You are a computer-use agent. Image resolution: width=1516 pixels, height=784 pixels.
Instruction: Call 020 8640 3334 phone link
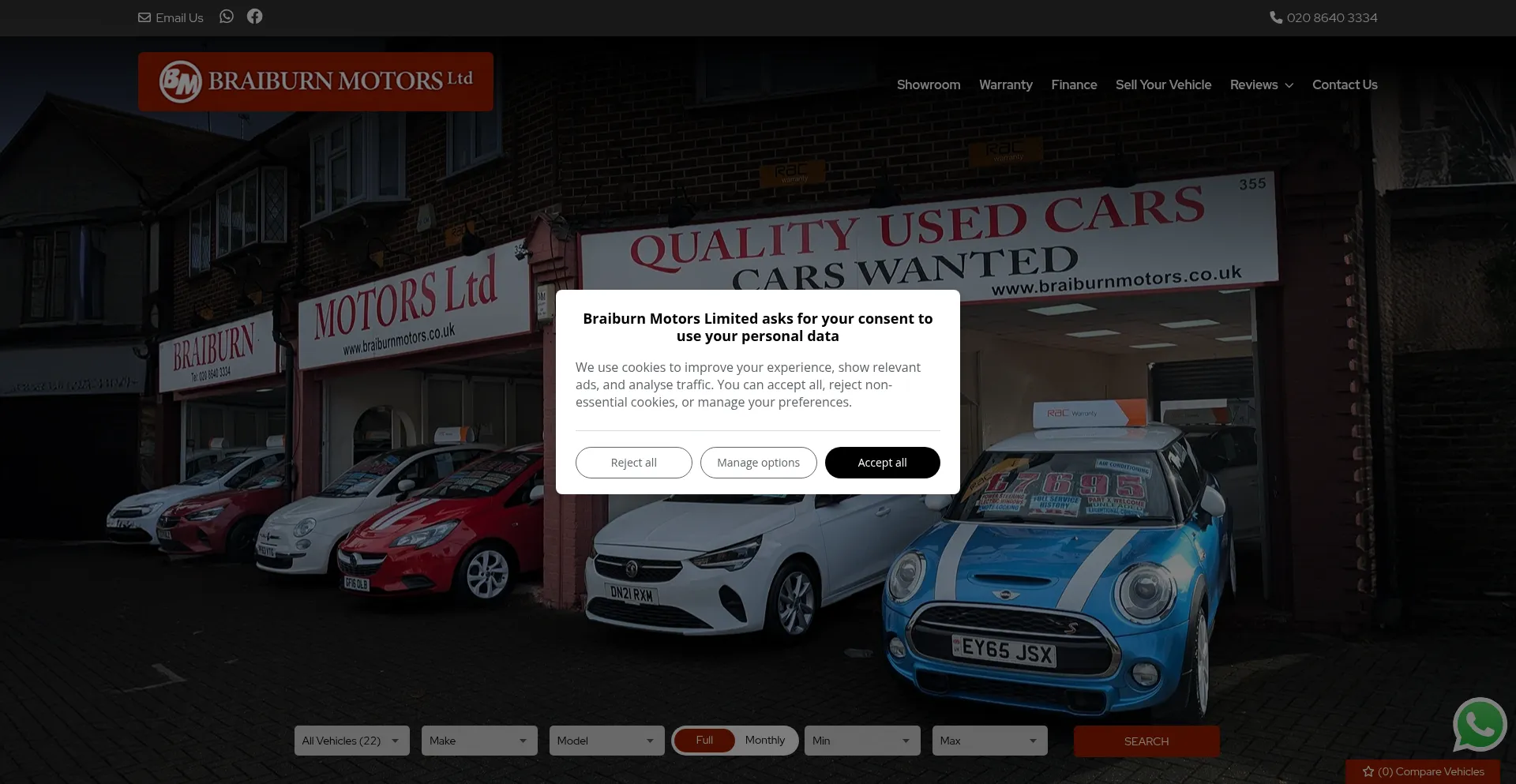[x=1332, y=17]
